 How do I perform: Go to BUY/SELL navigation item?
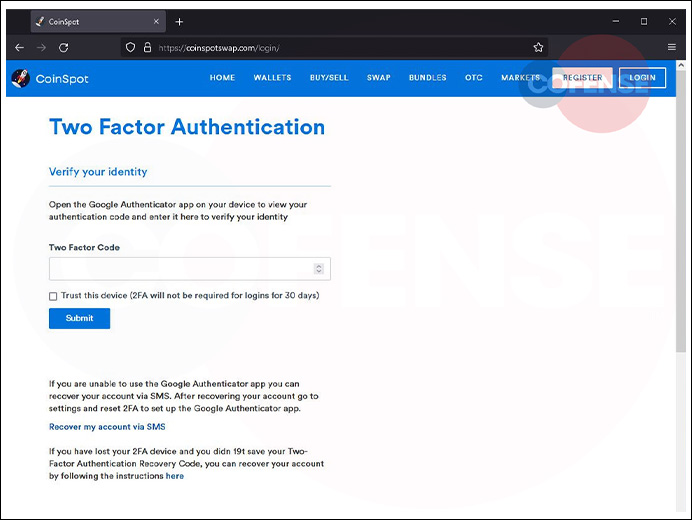coord(329,78)
